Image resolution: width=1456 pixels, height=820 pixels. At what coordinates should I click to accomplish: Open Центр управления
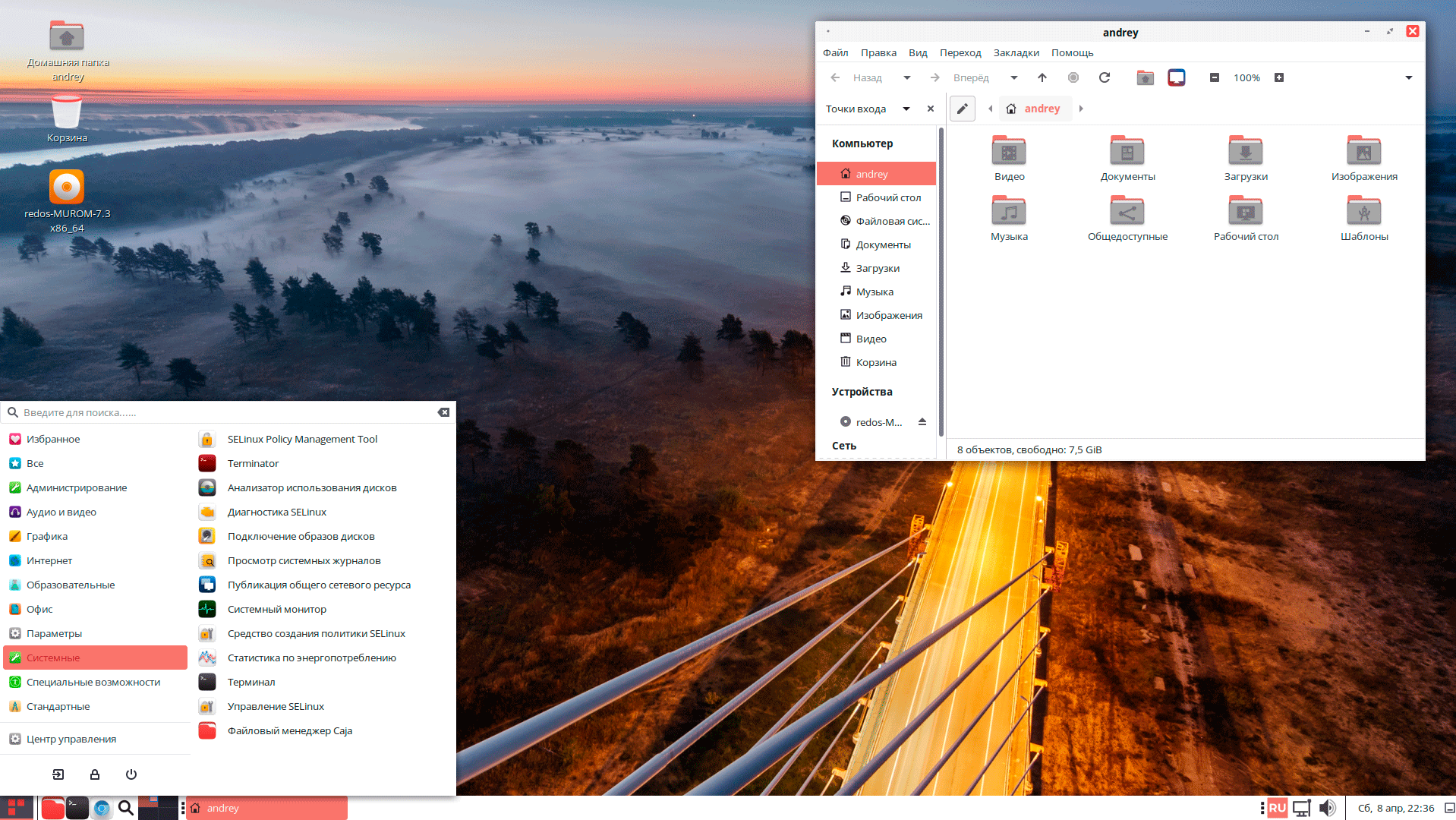tap(71, 739)
